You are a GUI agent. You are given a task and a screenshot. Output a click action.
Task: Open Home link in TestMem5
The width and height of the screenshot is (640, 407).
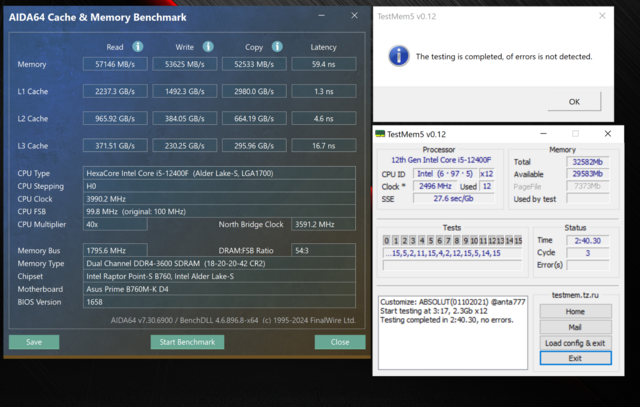coord(575,312)
